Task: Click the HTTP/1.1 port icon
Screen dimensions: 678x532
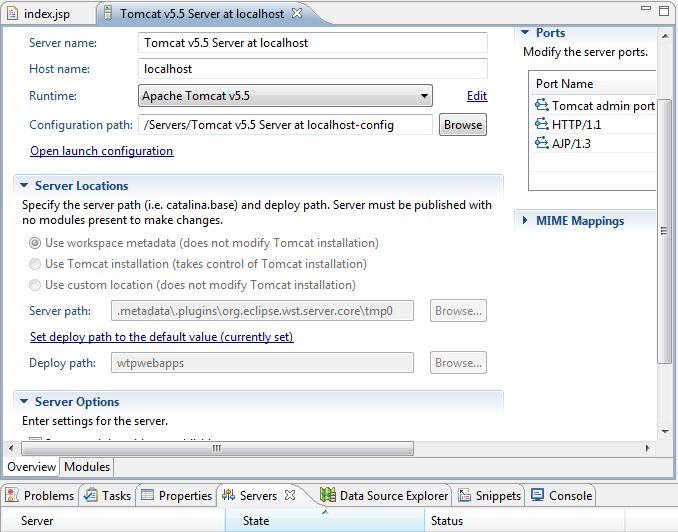Action: pyautogui.click(x=541, y=124)
